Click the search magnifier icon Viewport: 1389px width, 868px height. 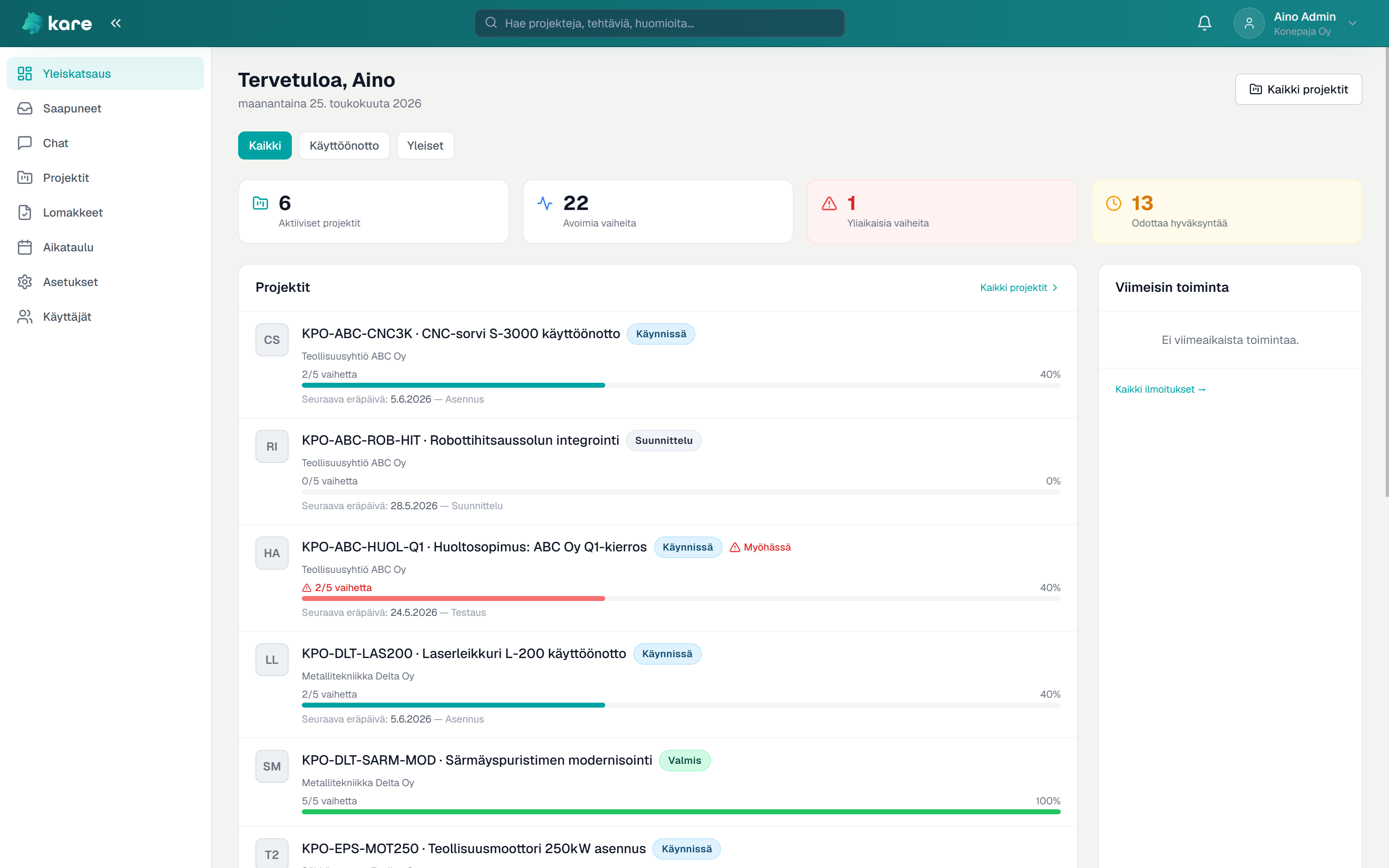coord(491,23)
